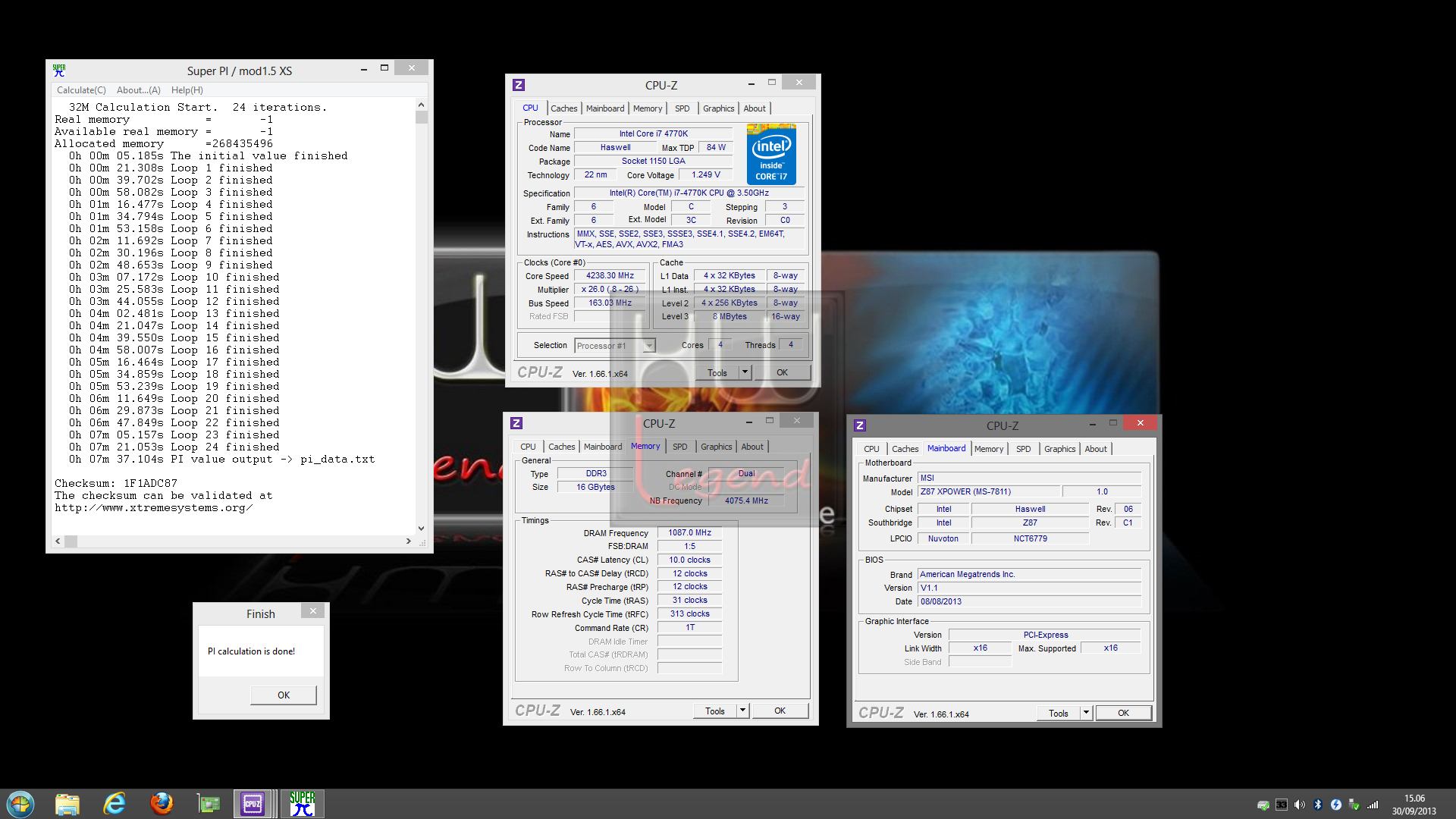This screenshot has width=1456, height=819.
Task: Open the green circuit board taskbar app
Action: pyautogui.click(x=208, y=804)
